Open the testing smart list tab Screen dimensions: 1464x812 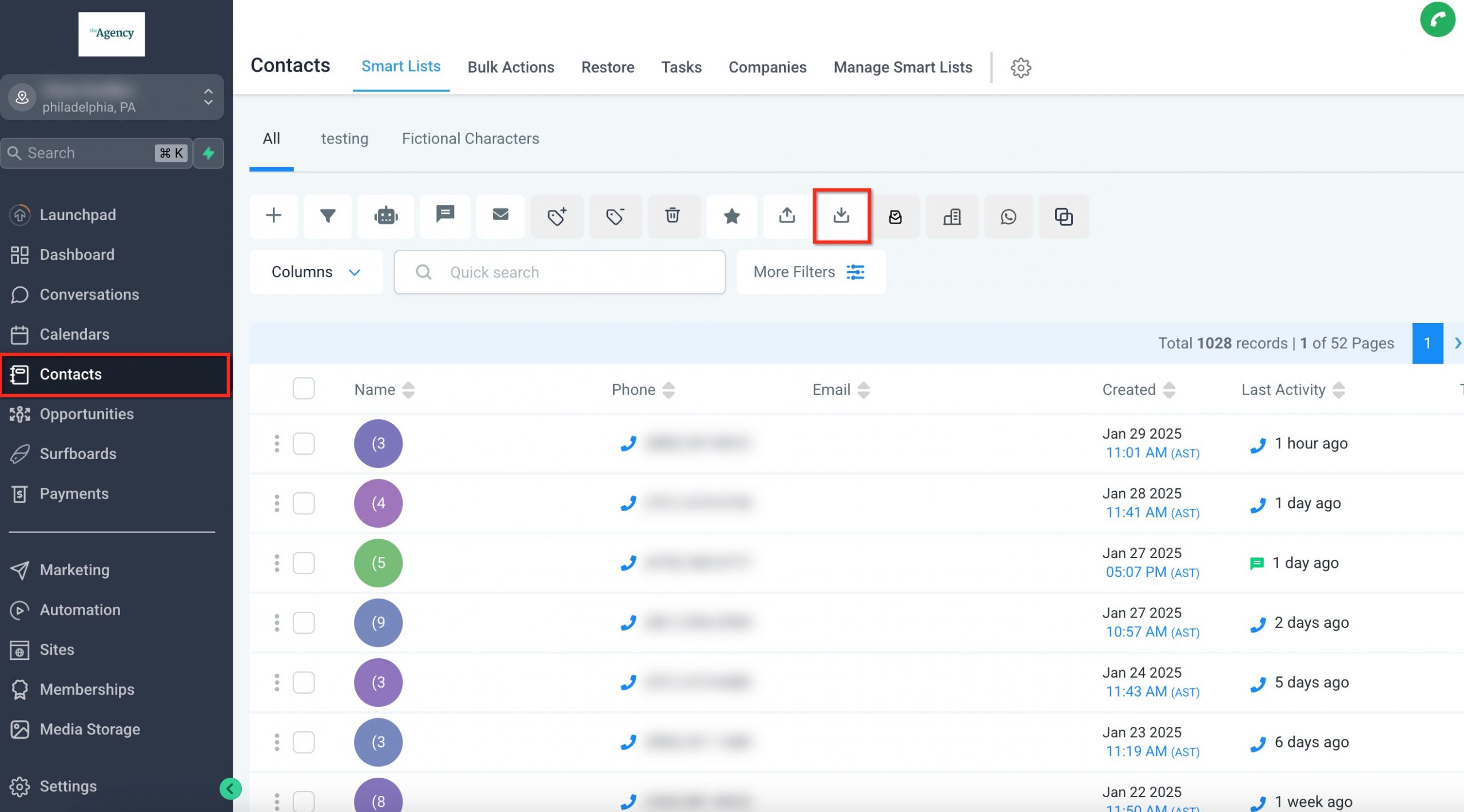tap(345, 138)
